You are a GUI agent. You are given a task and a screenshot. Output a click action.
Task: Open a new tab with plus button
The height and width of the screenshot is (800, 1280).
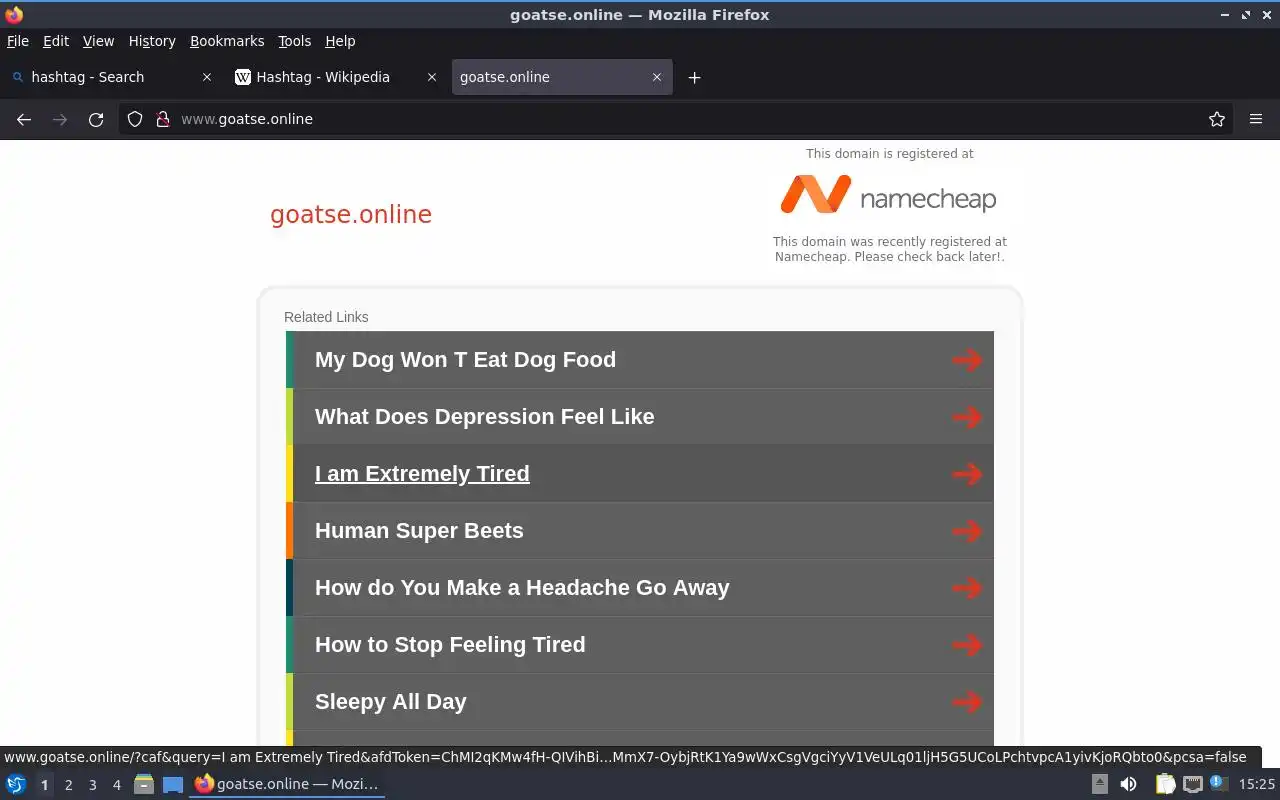(694, 77)
